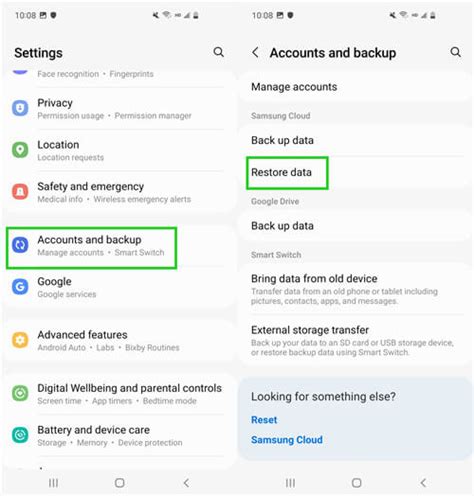Tap the Digital Wellbeing icon

point(20,393)
